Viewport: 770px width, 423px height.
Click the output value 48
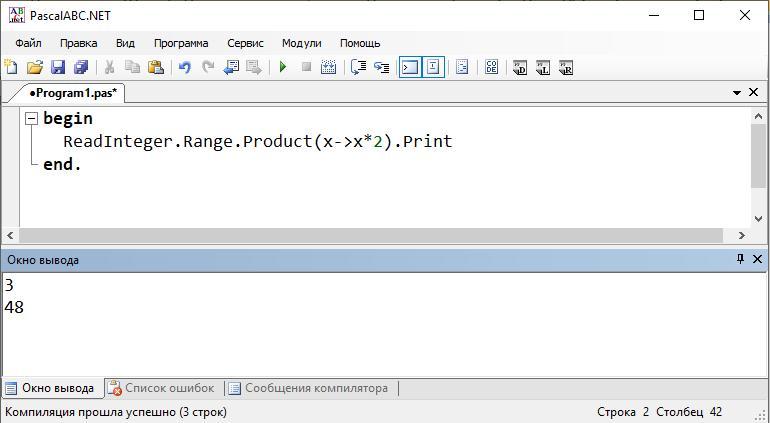[14, 308]
